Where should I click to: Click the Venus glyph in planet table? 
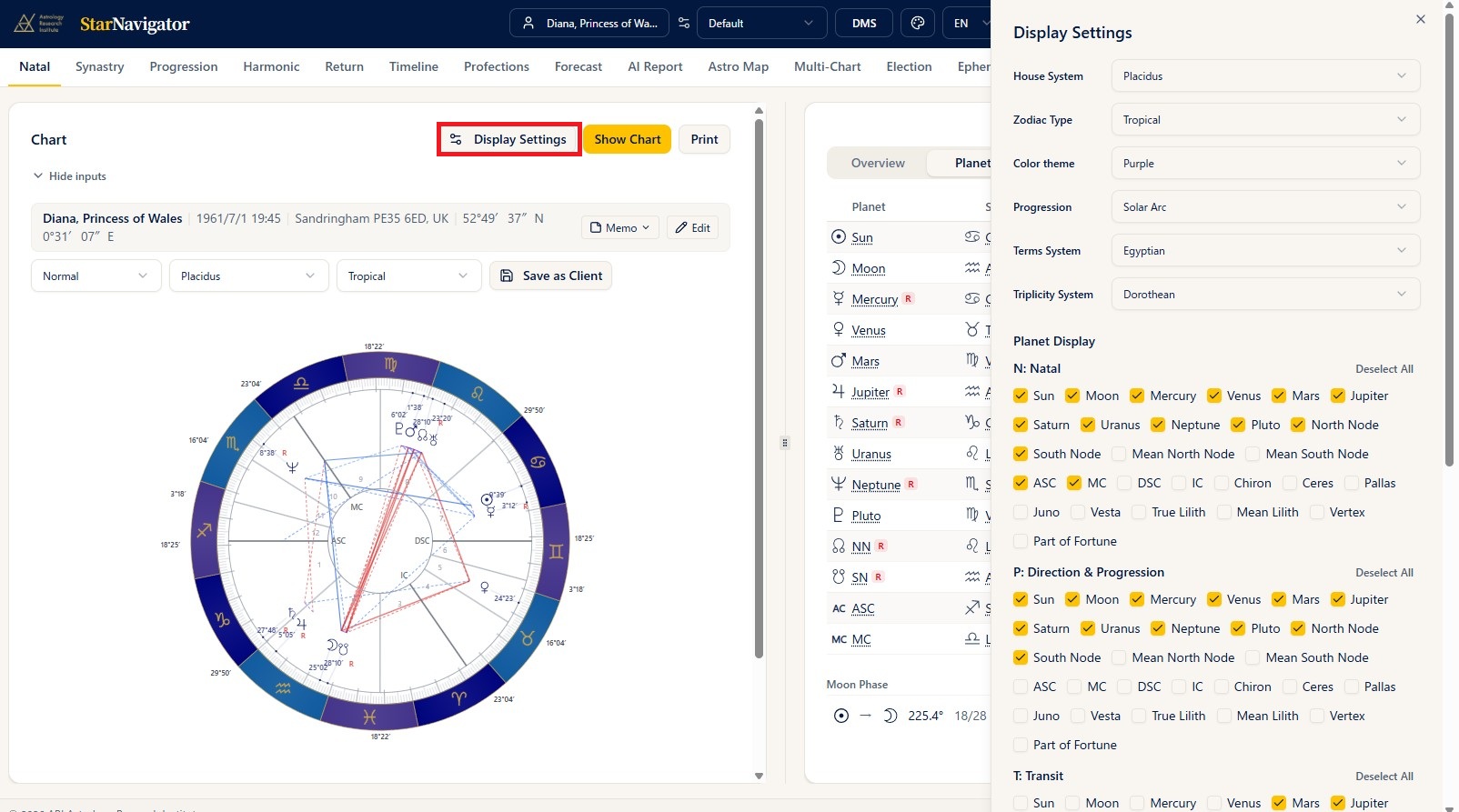[x=839, y=330]
